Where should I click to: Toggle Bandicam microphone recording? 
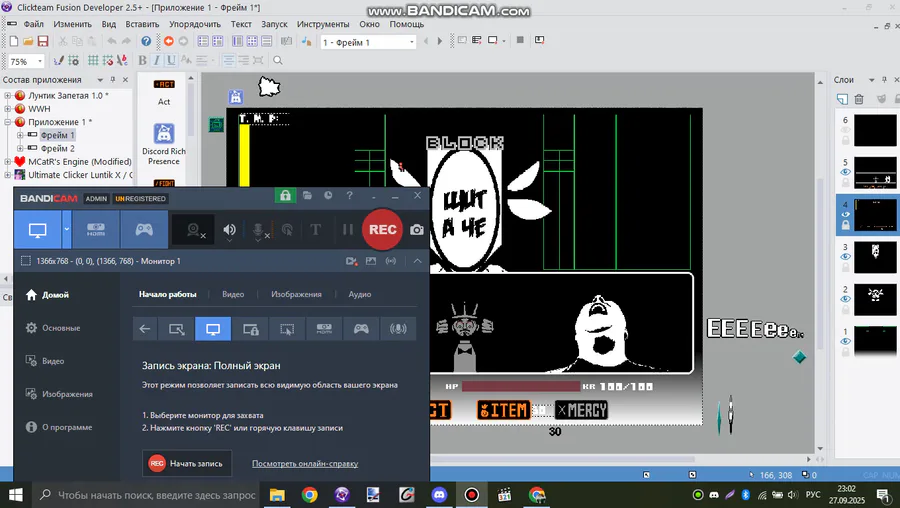[x=259, y=230]
